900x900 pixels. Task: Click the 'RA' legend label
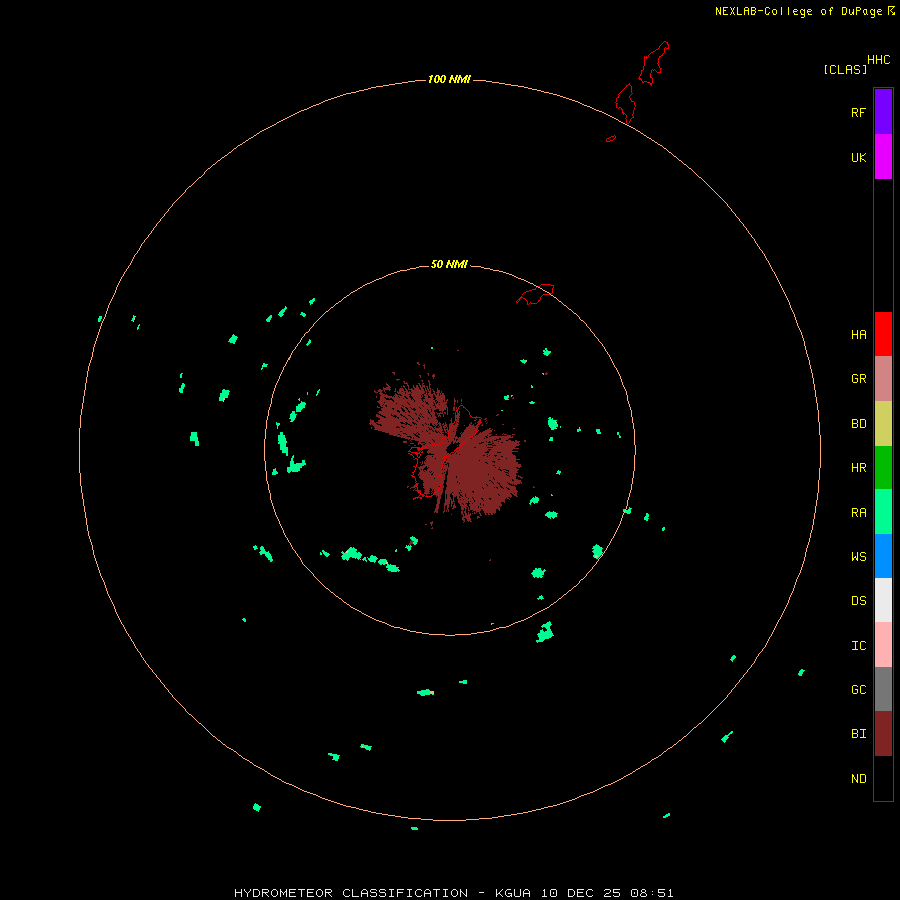coord(858,513)
